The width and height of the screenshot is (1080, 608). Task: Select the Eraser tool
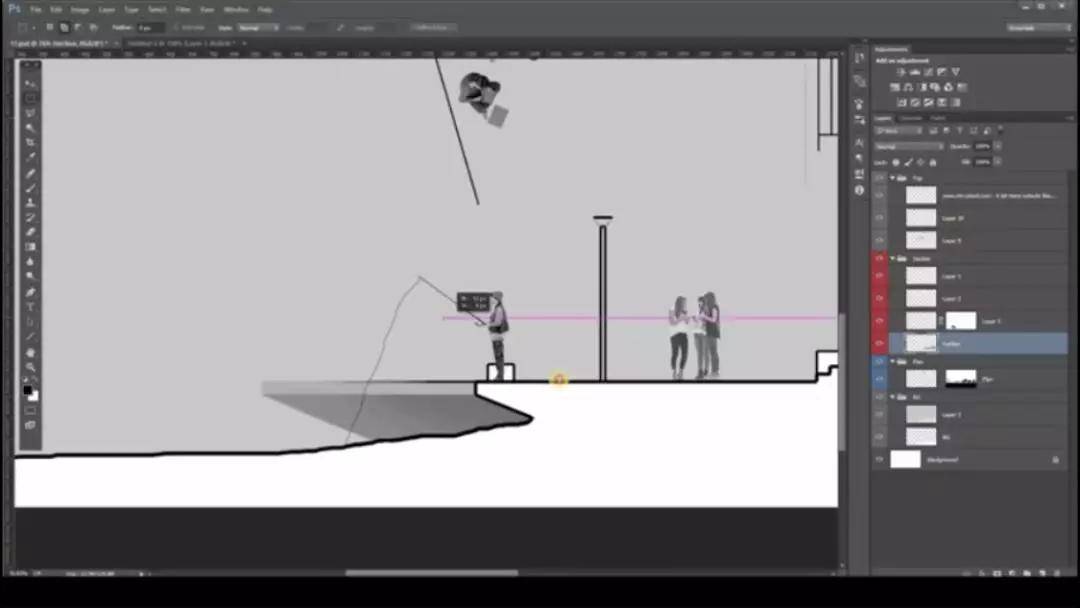pyautogui.click(x=30, y=232)
